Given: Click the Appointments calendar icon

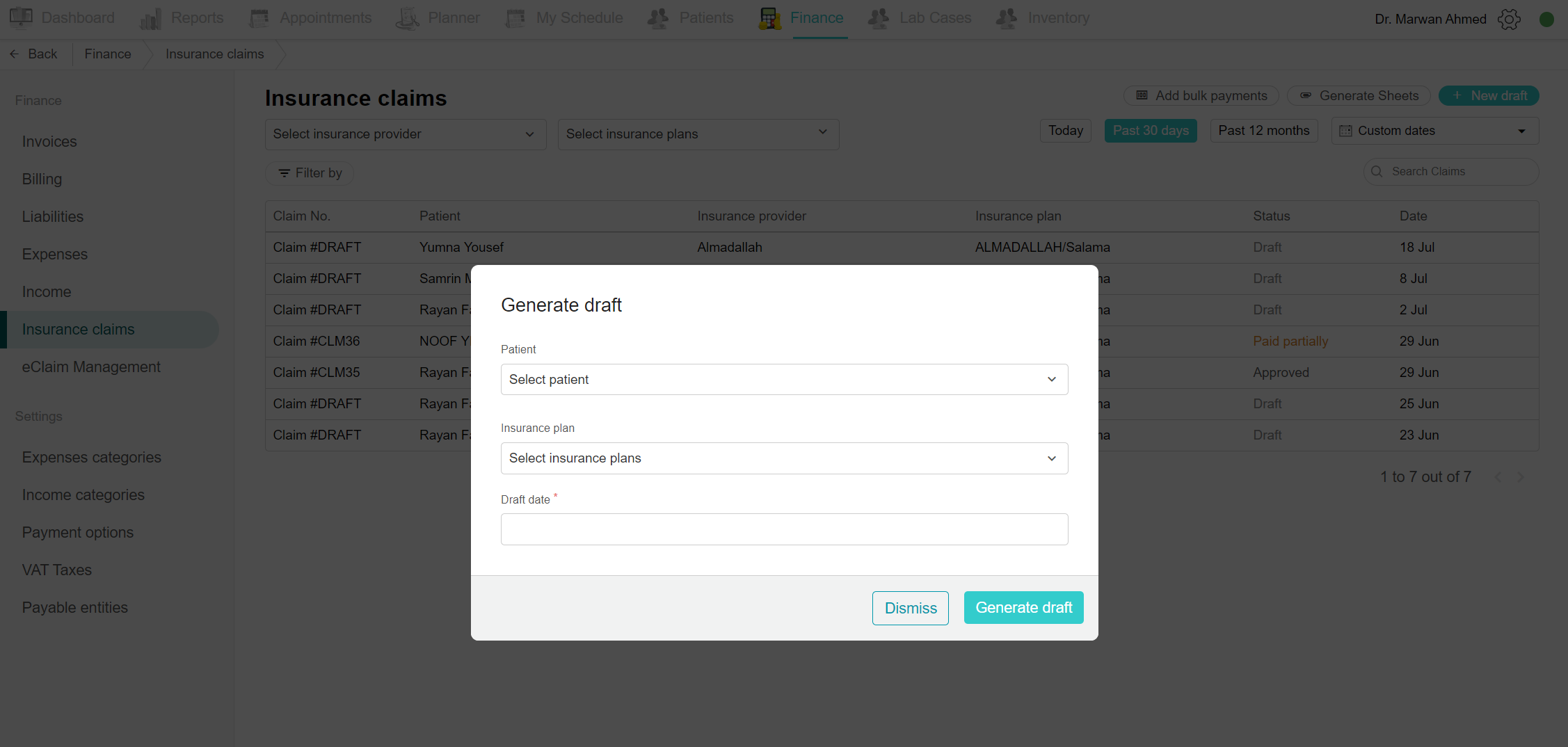Looking at the screenshot, I should point(259,18).
